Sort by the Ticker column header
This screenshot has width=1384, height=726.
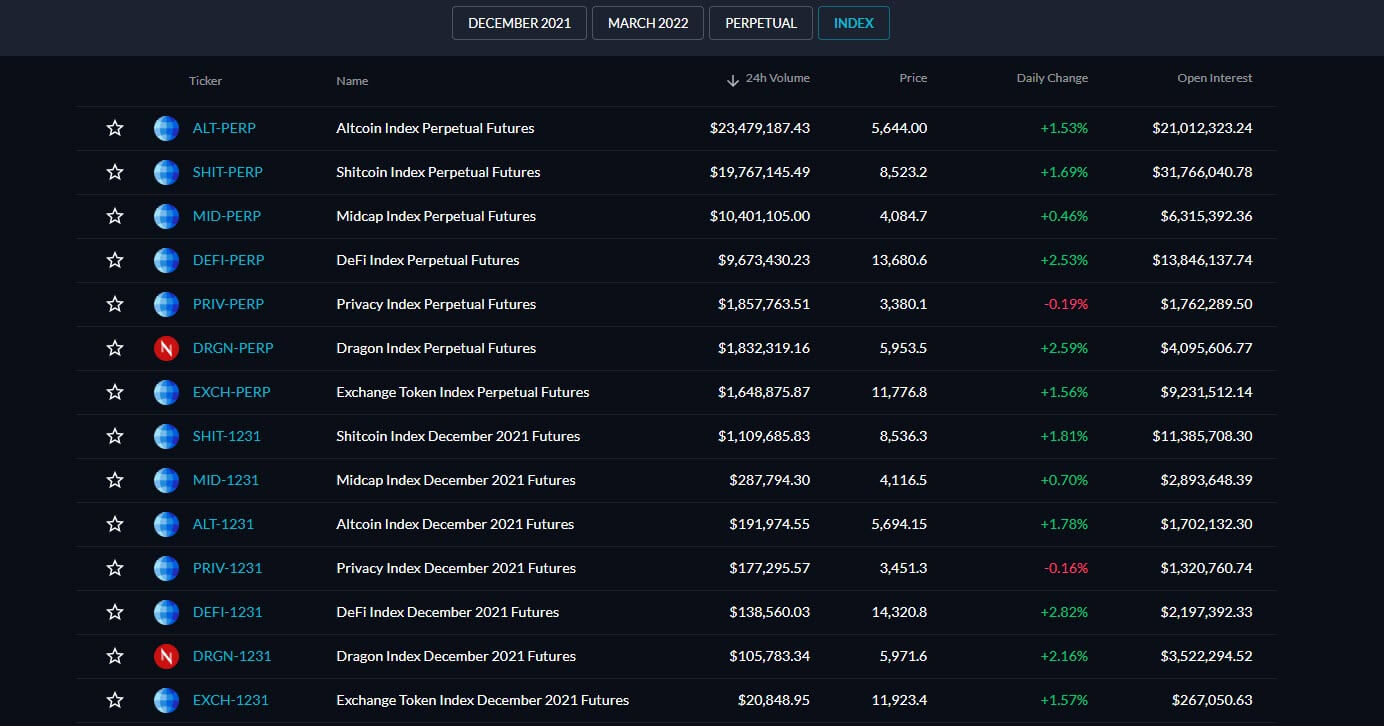pos(205,80)
